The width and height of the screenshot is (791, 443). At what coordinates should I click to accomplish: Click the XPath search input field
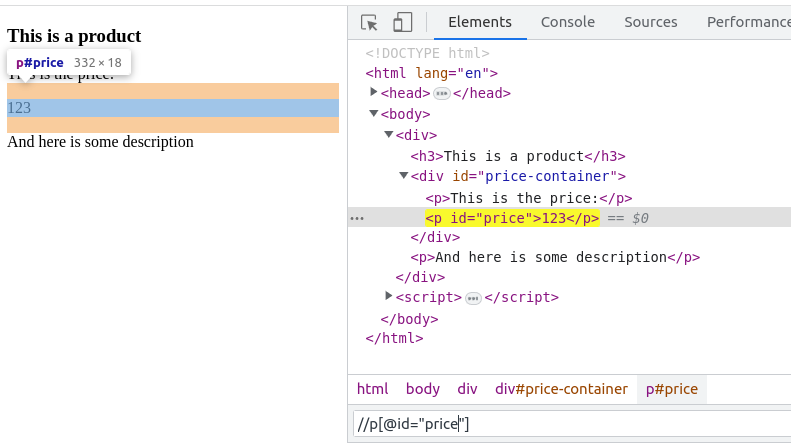570,424
